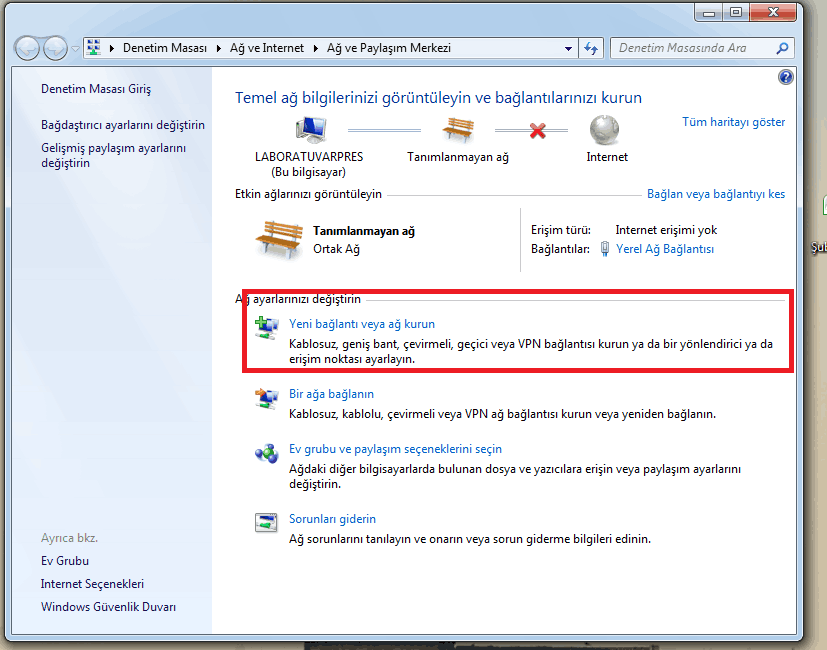Click the Ev grubu ve paylaşım icon

[x=266, y=452]
